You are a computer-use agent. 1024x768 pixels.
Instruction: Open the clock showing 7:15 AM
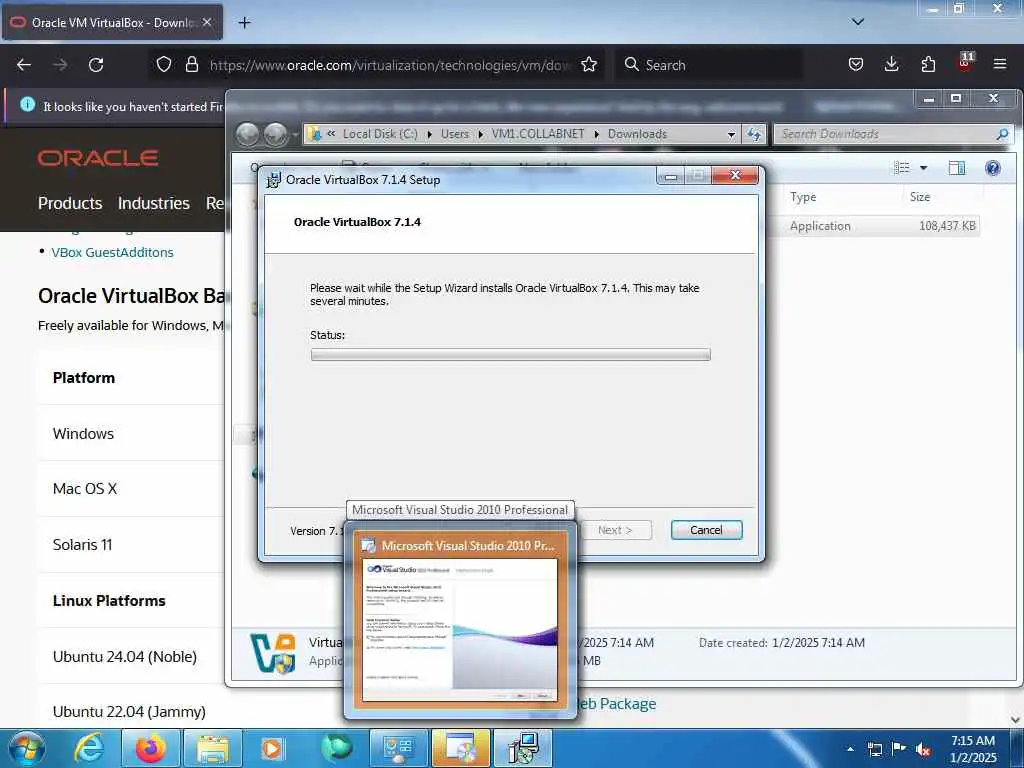coord(973,749)
